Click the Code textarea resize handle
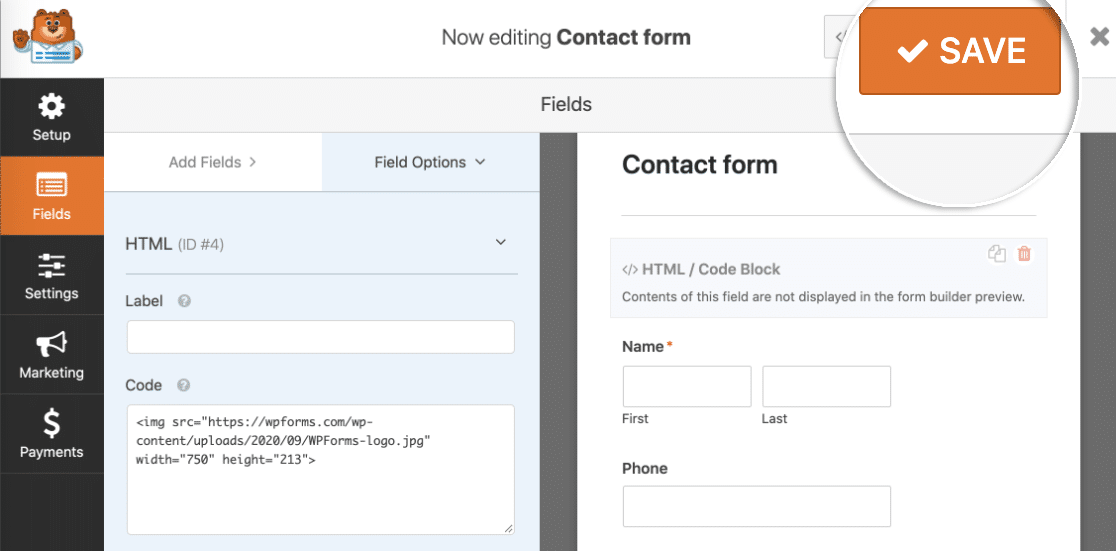 pyautogui.click(x=508, y=528)
